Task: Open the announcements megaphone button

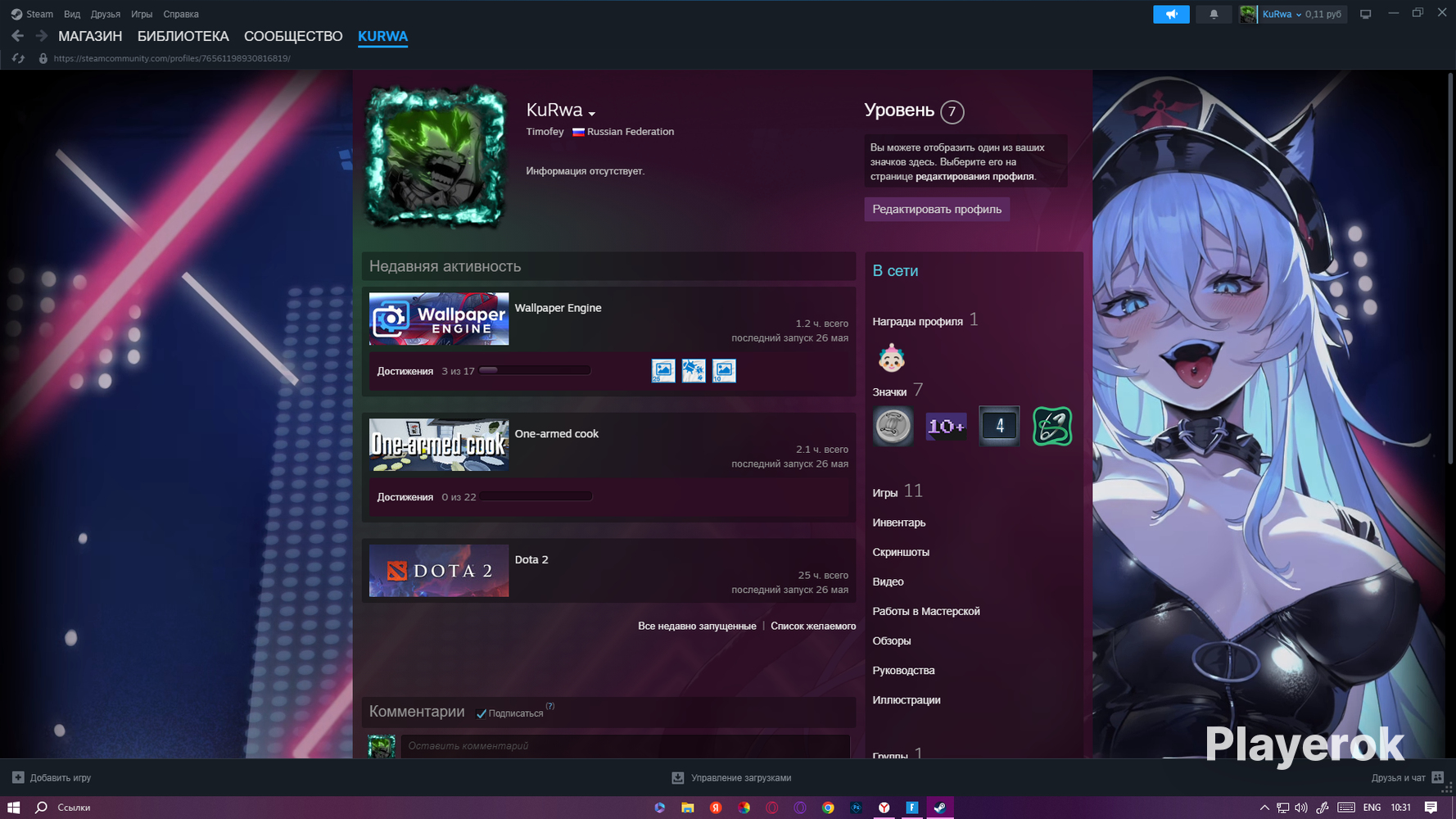Action: tap(1171, 14)
